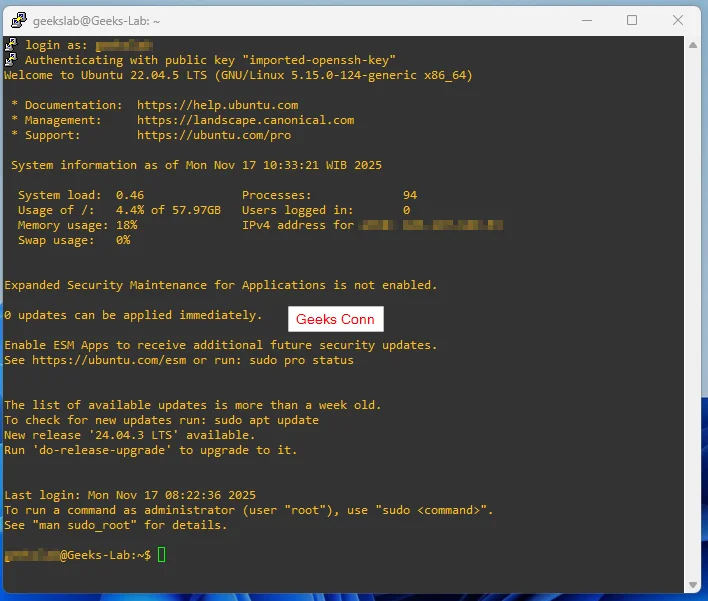Click the window title geekslab@Geeks-Lab: ~

pos(97,21)
